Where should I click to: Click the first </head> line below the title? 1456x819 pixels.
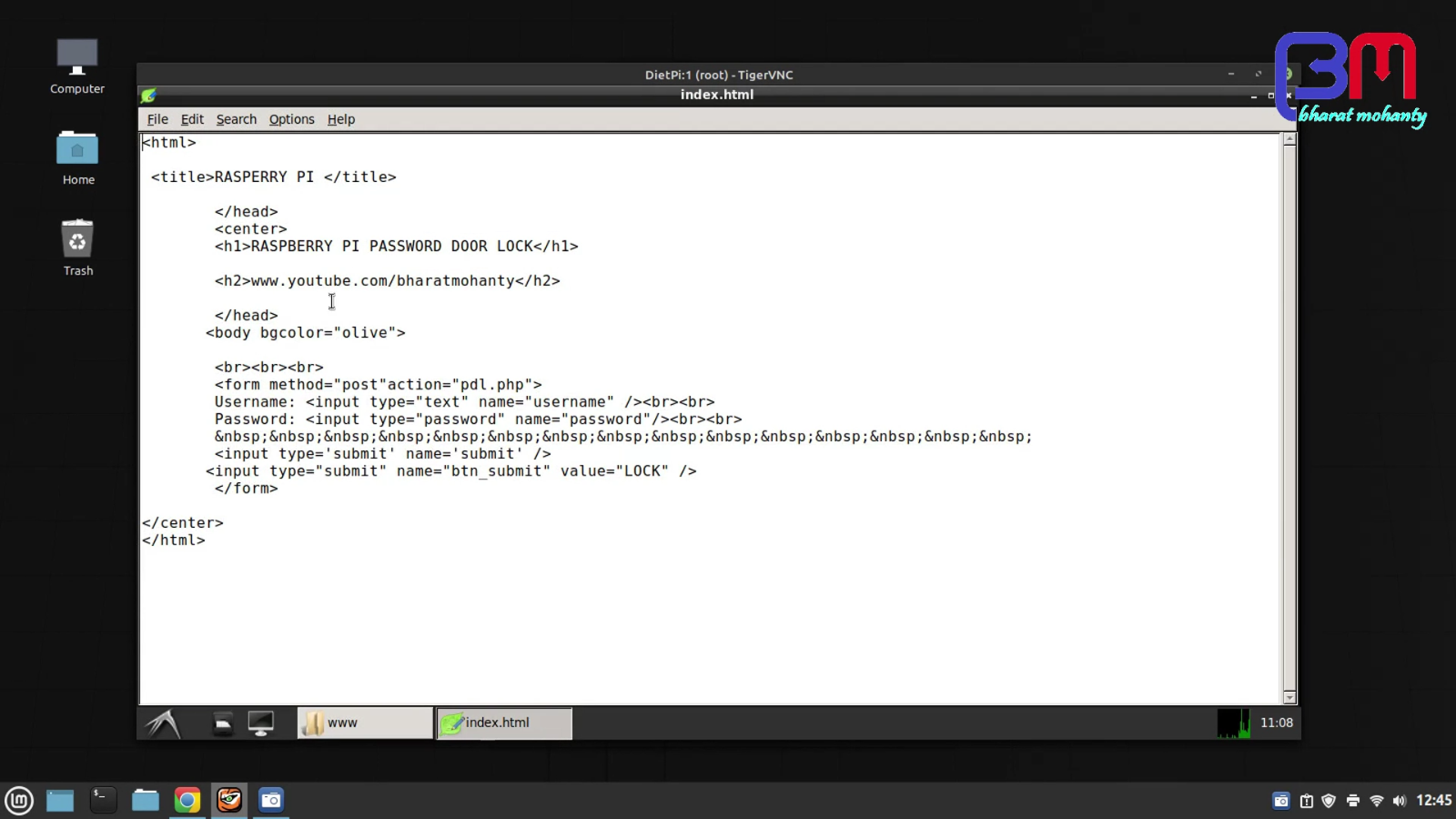(x=247, y=212)
